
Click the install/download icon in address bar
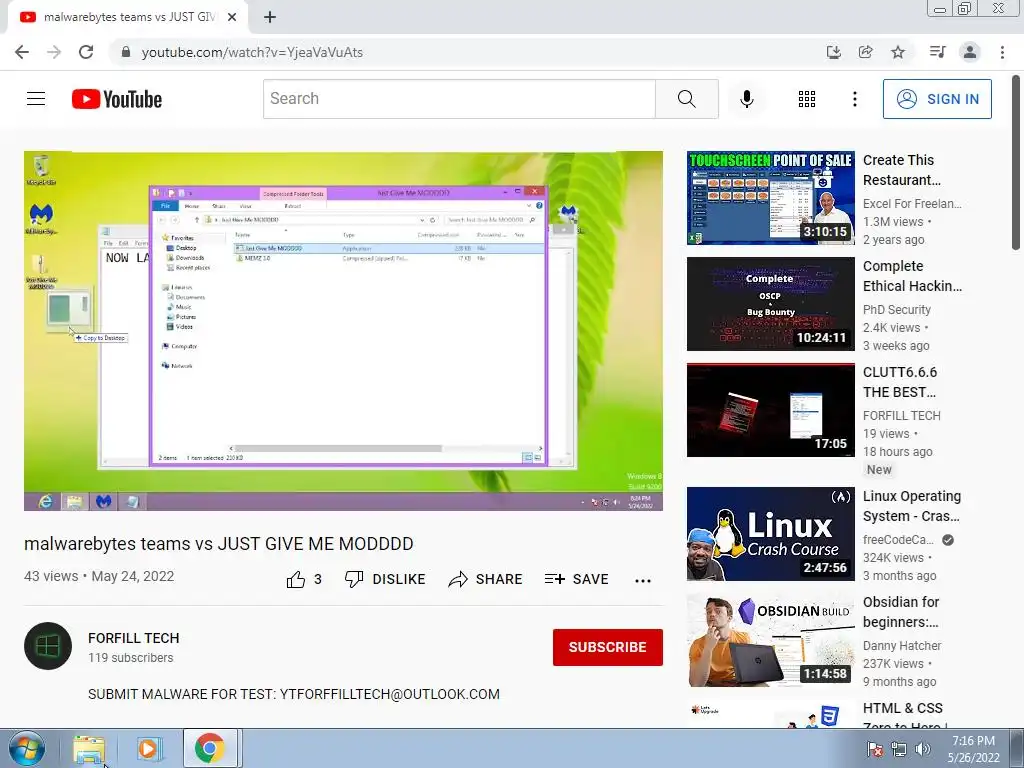click(x=833, y=52)
